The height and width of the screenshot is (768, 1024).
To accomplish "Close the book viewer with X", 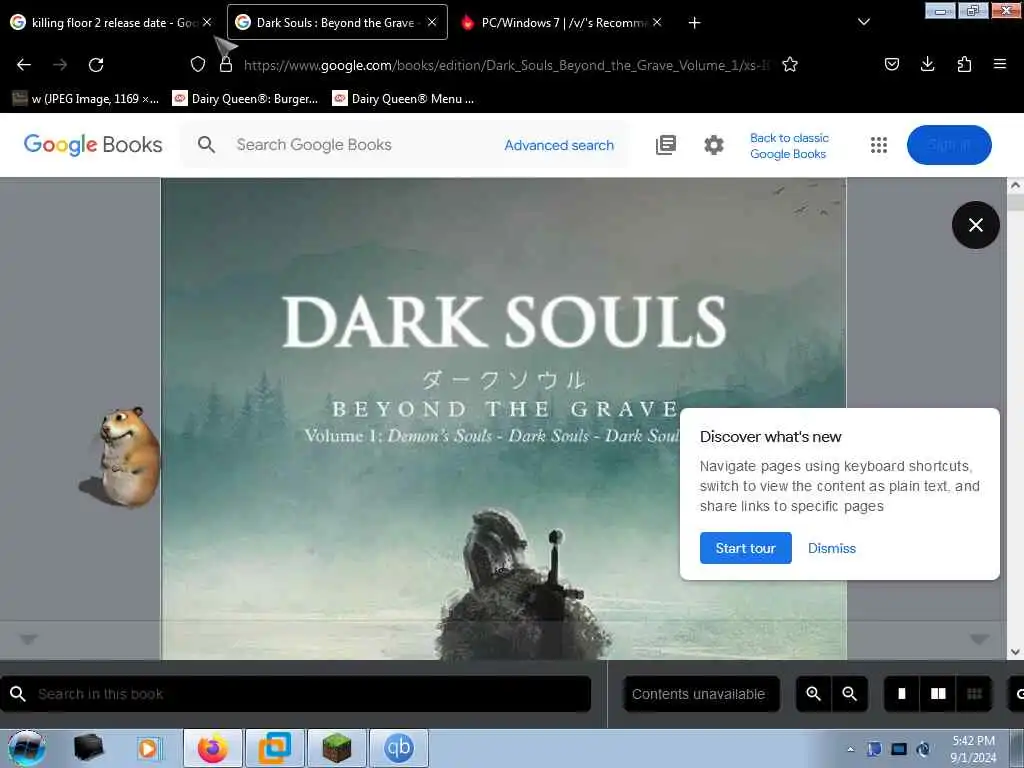I will [x=976, y=225].
